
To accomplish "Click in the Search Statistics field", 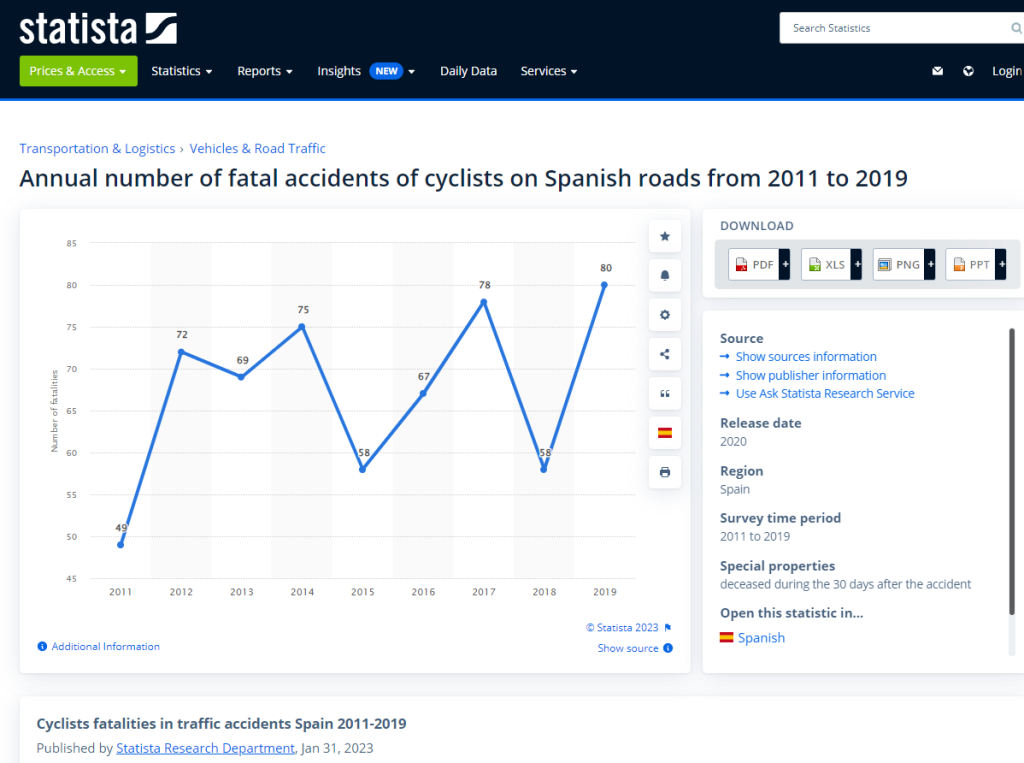I will point(895,28).
